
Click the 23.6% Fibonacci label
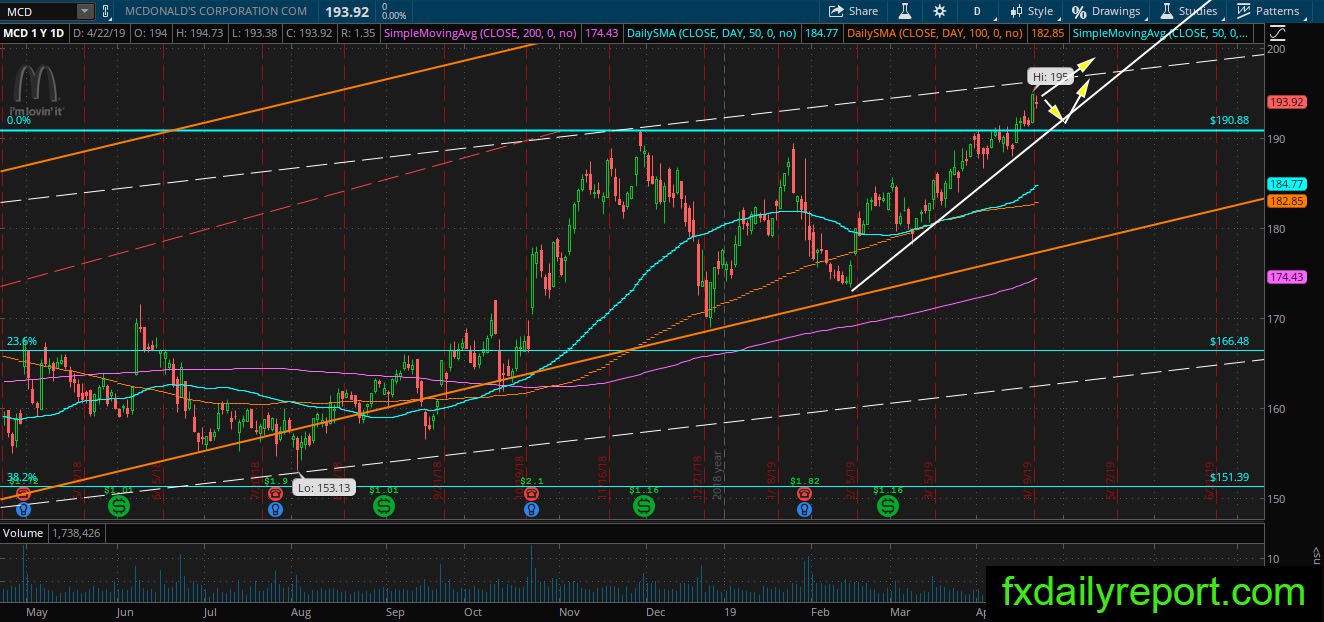pos(22,341)
